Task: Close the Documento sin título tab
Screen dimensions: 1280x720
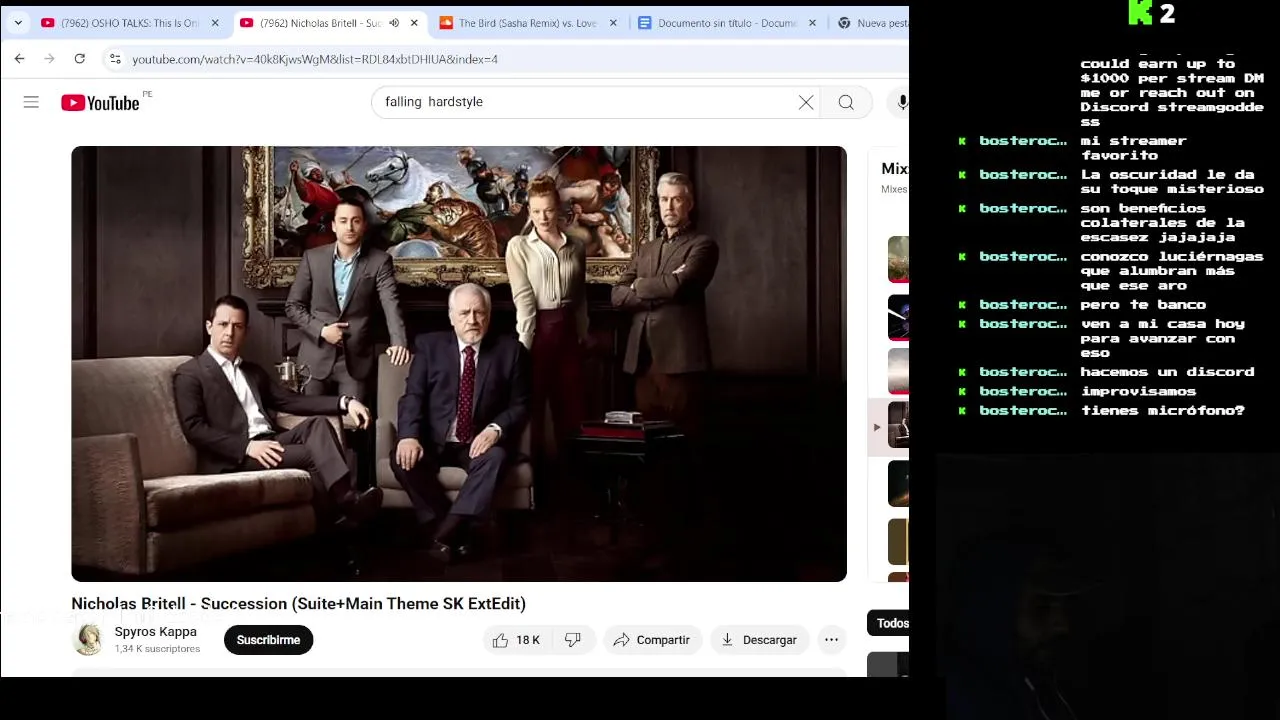Action: coord(812,23)
